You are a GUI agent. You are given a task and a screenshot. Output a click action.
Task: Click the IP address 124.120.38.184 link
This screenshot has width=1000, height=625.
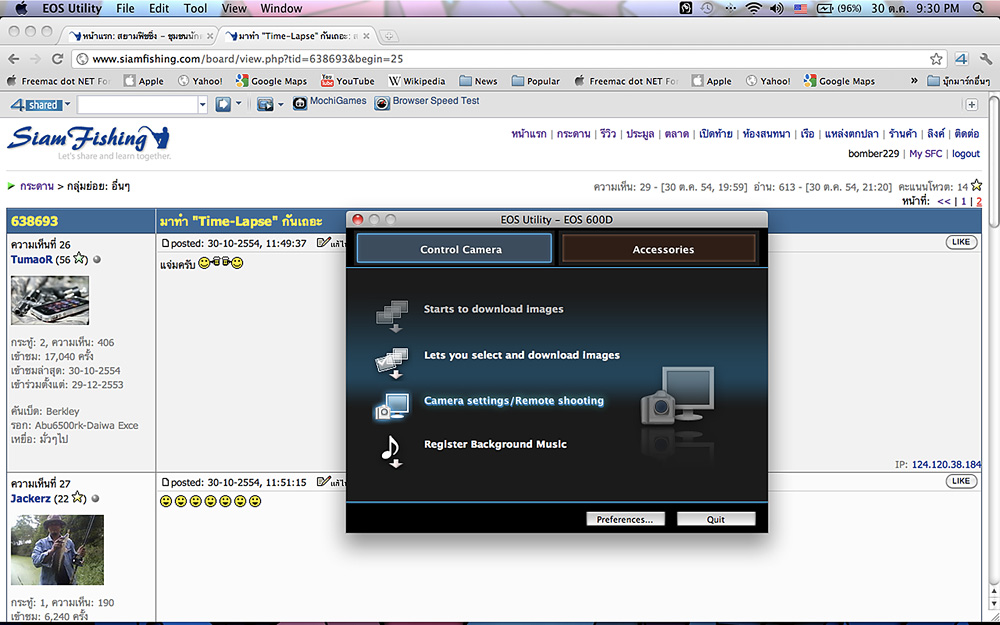pos(946,464)
